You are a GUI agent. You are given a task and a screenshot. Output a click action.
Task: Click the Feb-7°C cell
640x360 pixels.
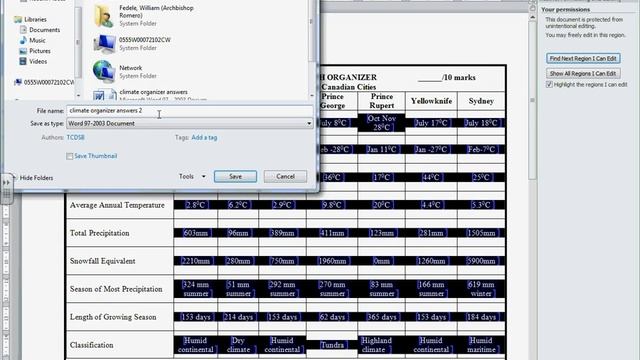click(481, 149)
